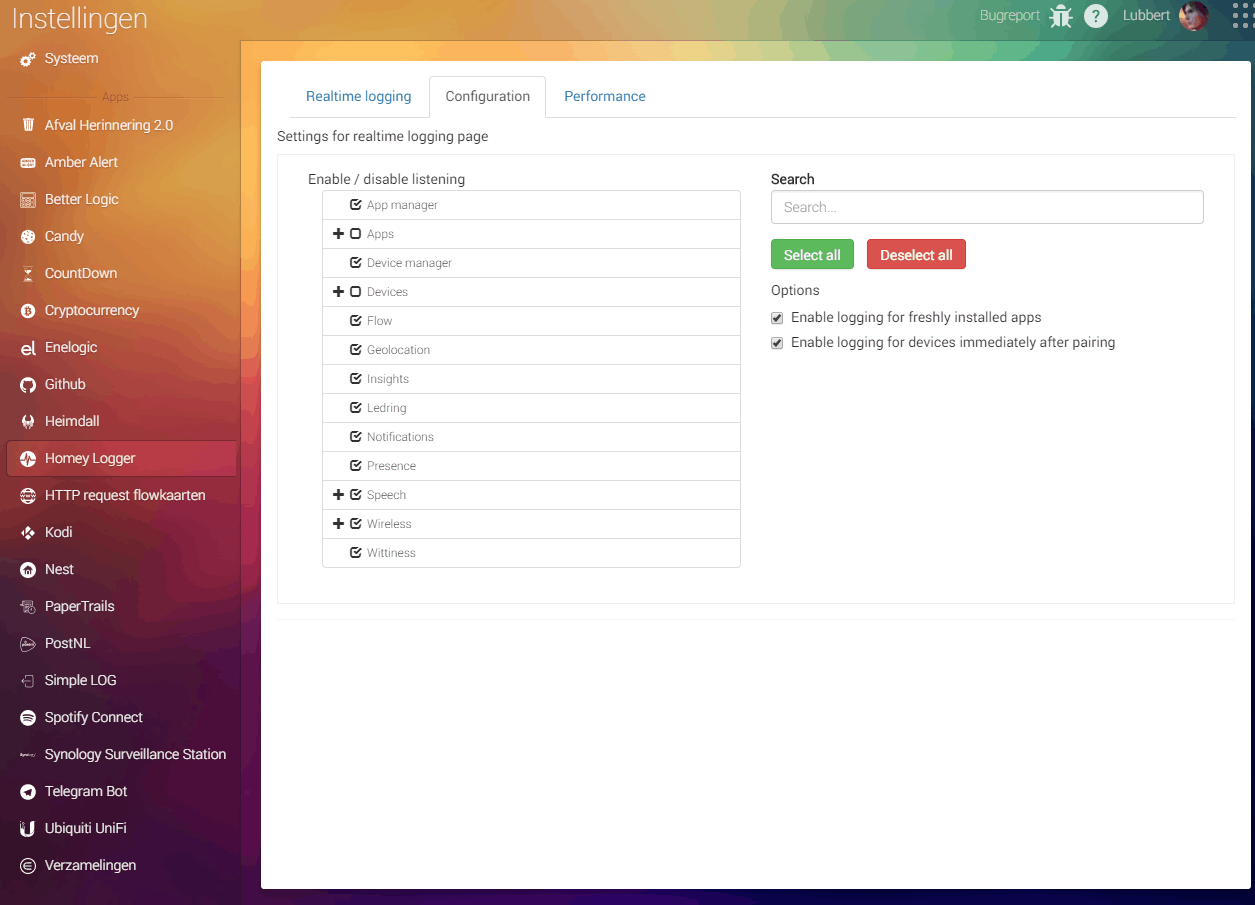The height and width of the screenshot is (905, 1255).
Task: Open the Homey Logger settings entry
Action: pos(122,458)
